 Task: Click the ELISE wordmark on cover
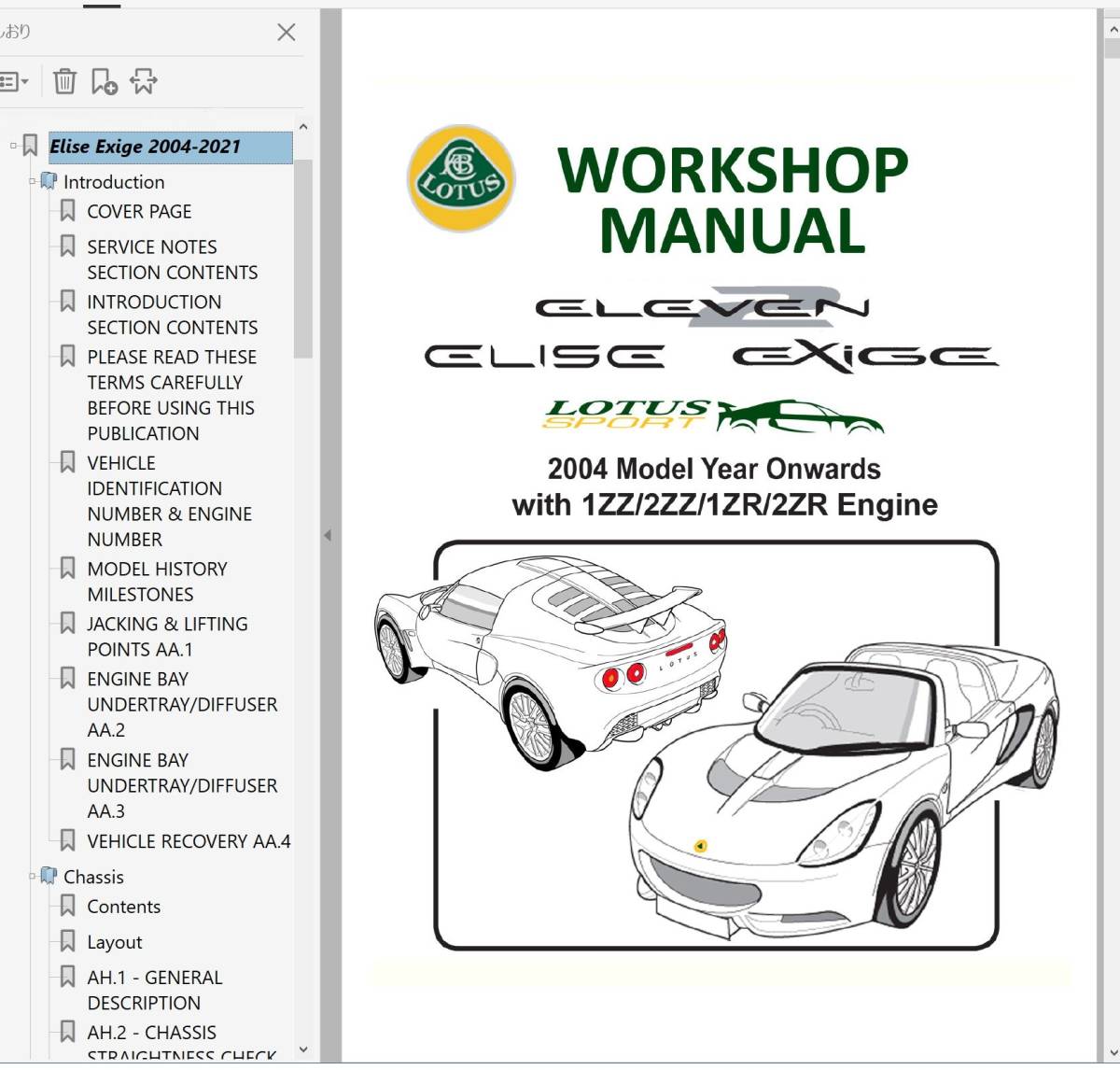coord(544,357)
